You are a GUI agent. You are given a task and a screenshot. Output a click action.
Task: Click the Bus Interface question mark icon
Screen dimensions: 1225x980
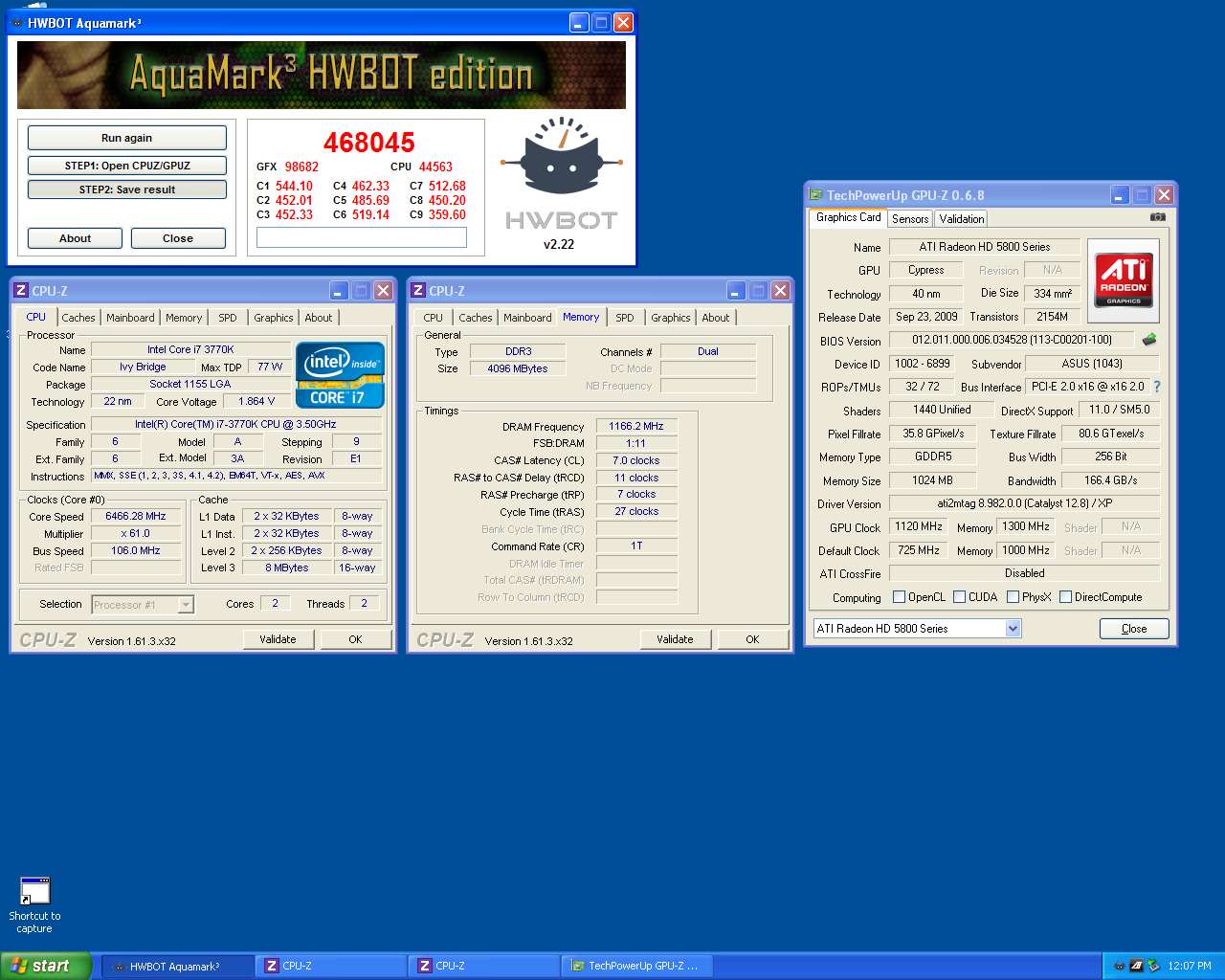click(1157, 387)
